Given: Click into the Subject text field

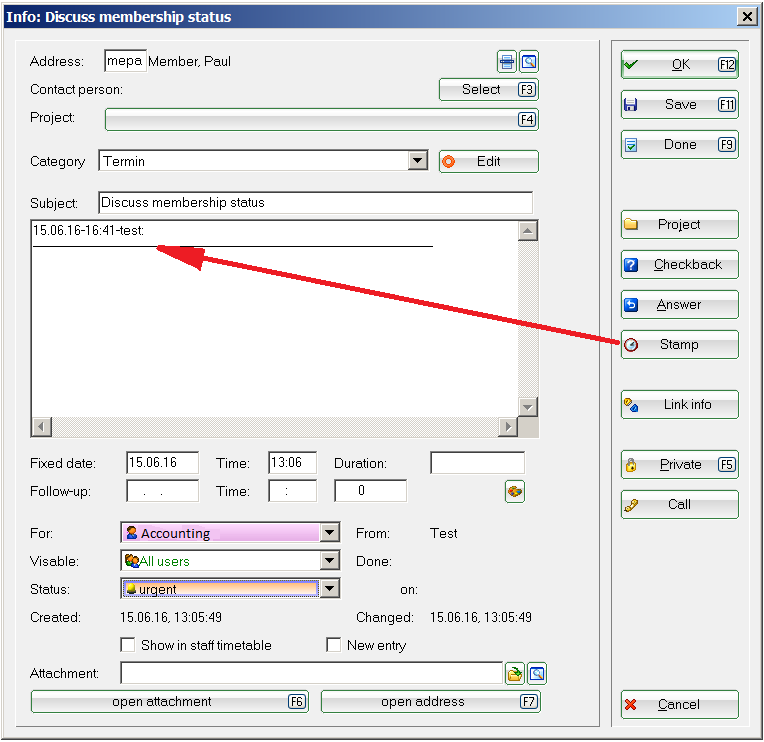Looking at the screenshot, I should pos(315,203).
